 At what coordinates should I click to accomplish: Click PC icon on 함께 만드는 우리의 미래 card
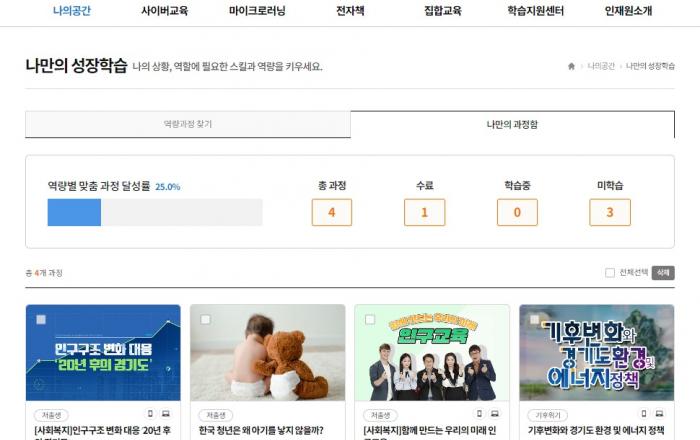(x=495, y=414)
